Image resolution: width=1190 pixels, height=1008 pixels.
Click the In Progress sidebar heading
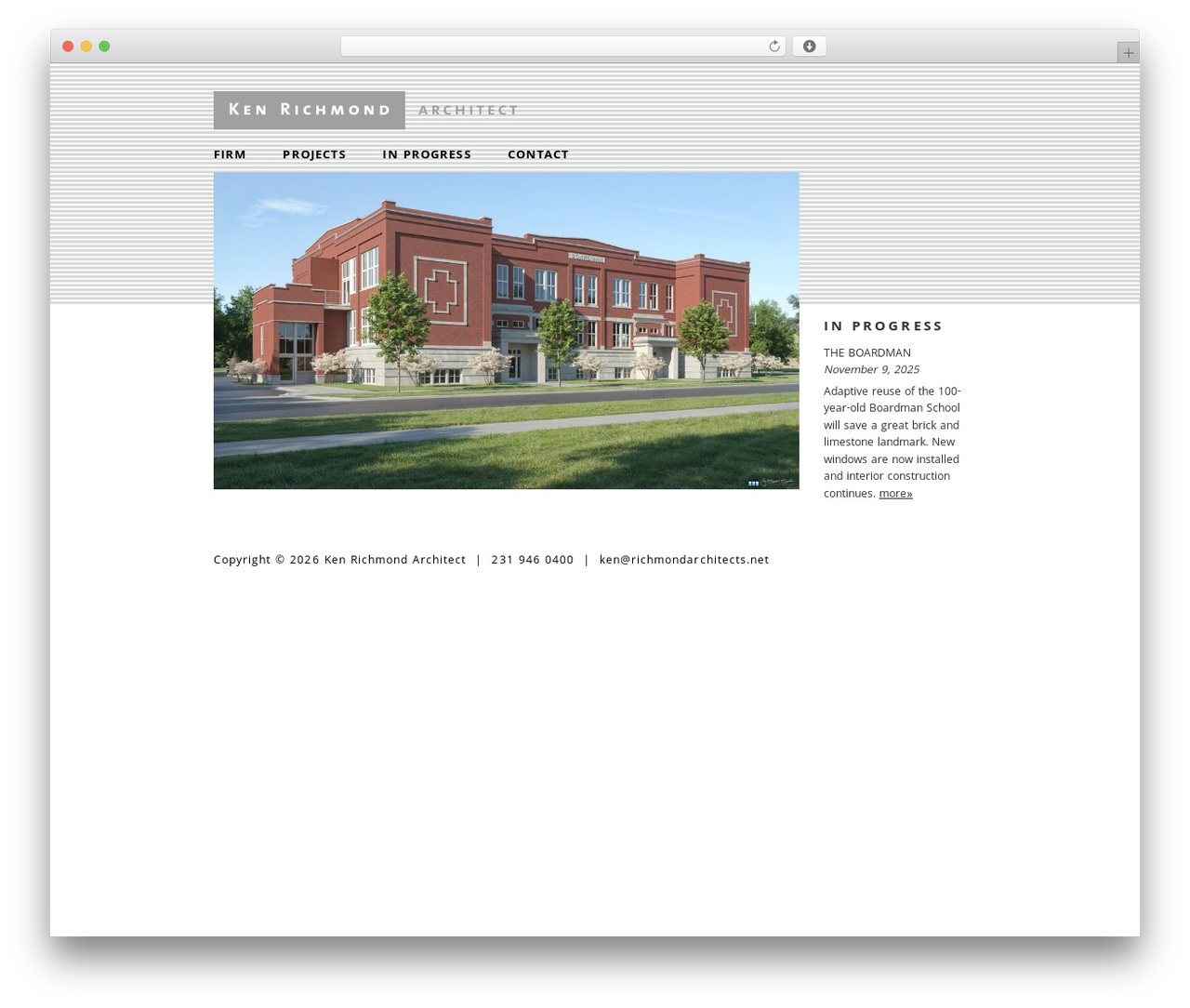pyautogui.click(x=883, y=325)
